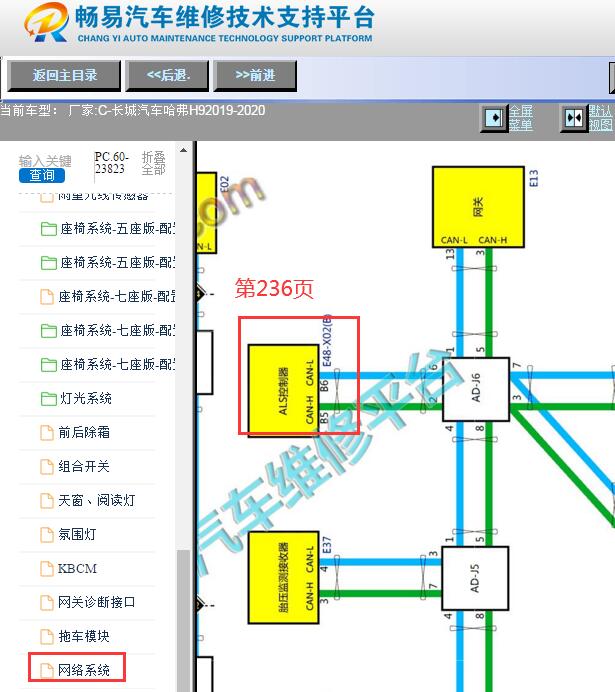Open the KBCM page
The height and width of the screenshot is (692, 615).
pyautogui.click(x=77, y=568)
